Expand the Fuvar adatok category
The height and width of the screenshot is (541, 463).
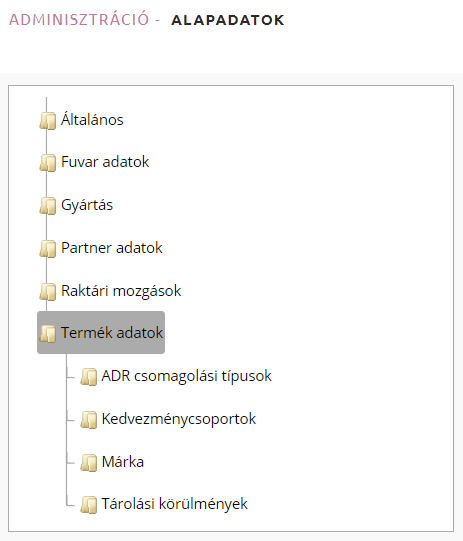105,162
